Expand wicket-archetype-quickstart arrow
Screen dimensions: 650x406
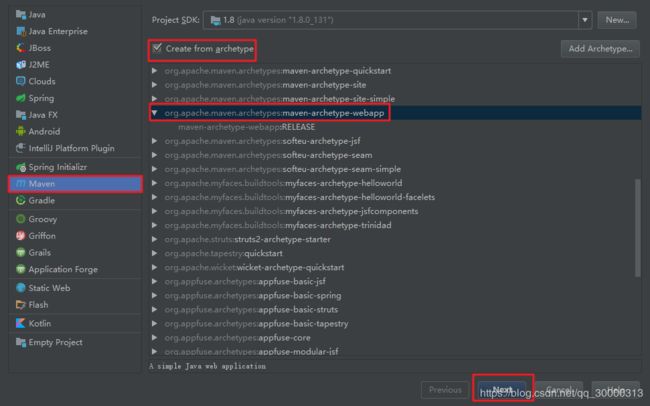click(155, 267)
